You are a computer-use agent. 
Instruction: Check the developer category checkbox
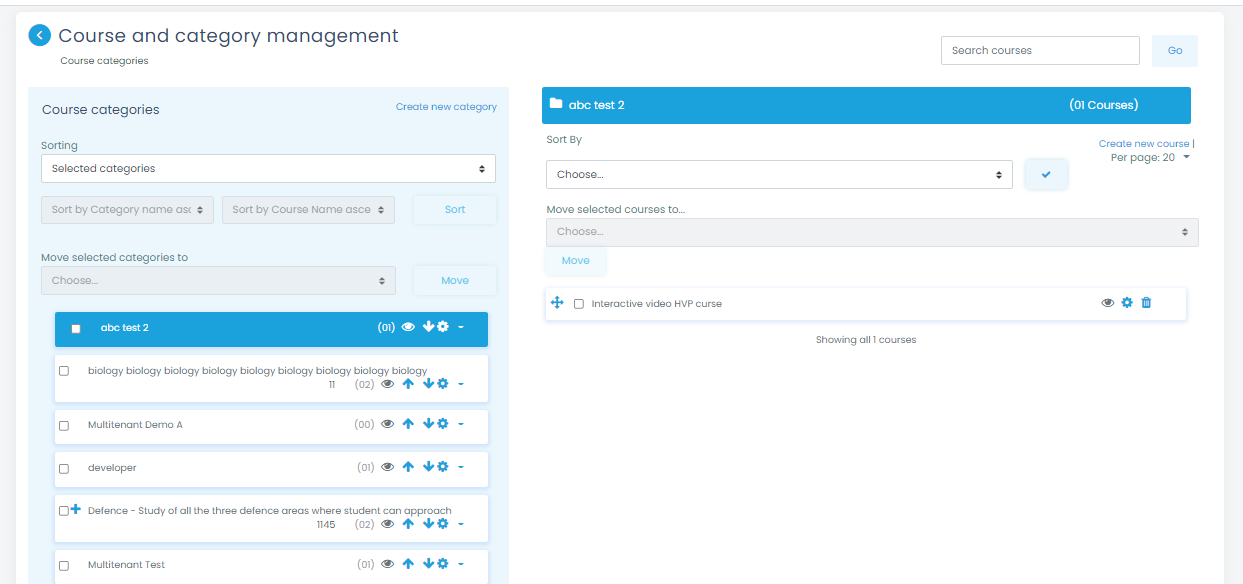[64, 468]
